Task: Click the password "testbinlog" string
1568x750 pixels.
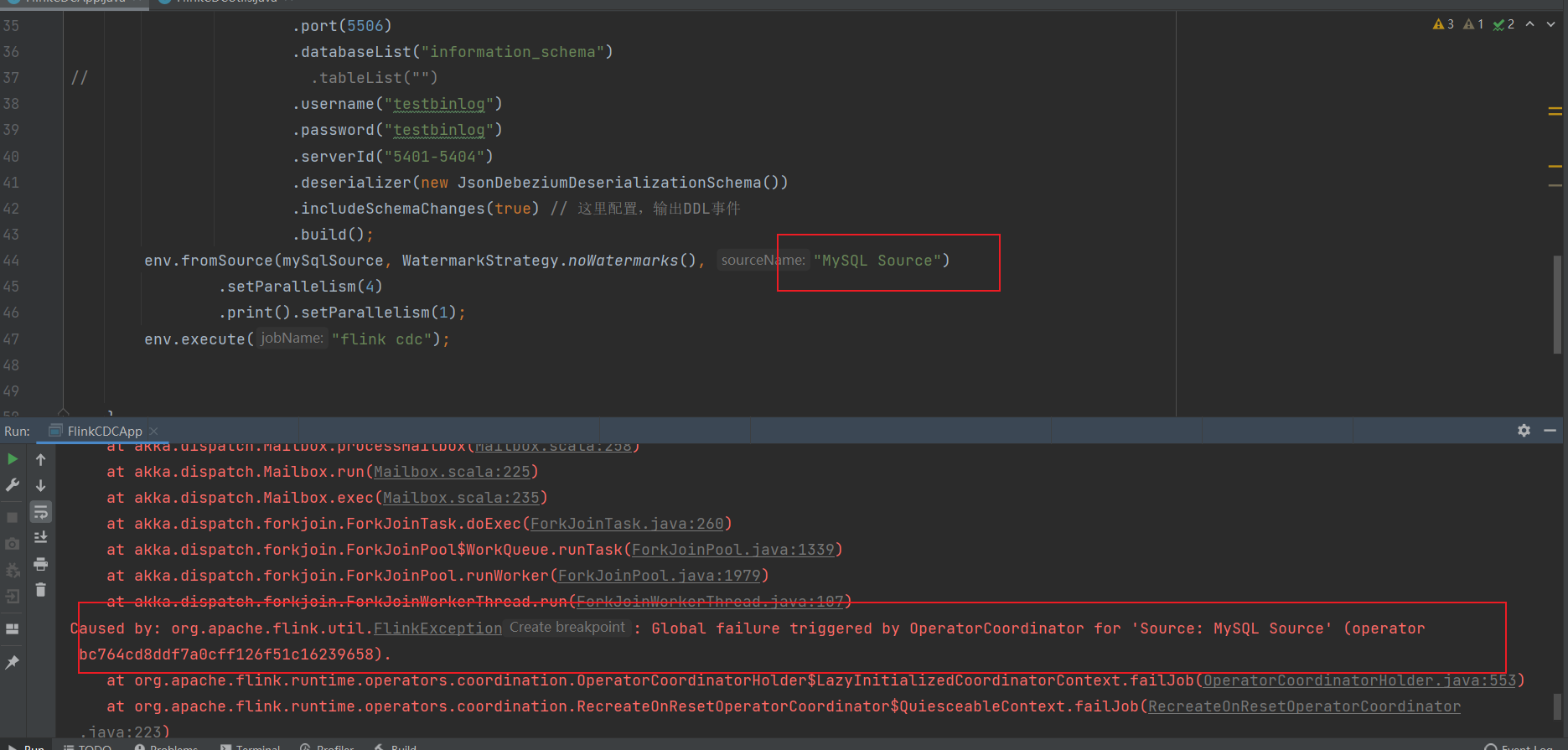Action: pyautogui.click(x=438, y=130)
